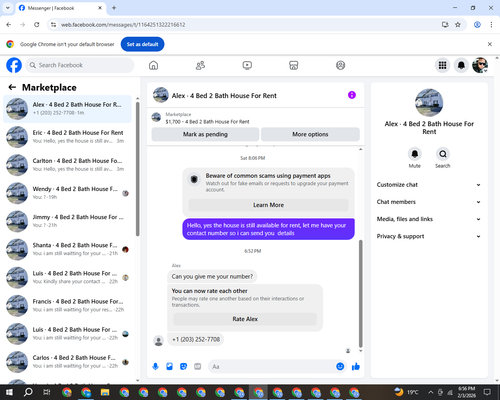Set Chrome as default browser
This screenshot has width=500, height=400.
[142, 44]
